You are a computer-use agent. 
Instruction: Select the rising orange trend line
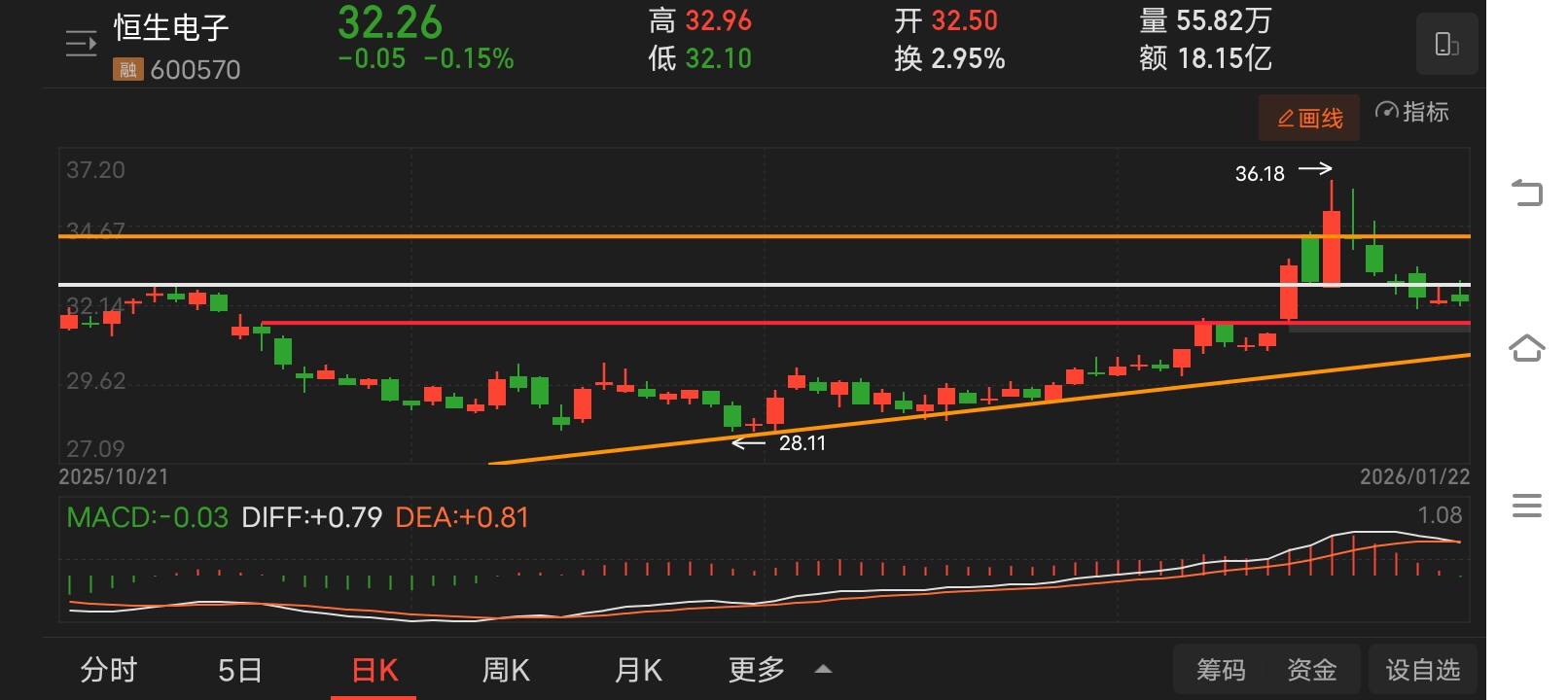coord(979,409)
